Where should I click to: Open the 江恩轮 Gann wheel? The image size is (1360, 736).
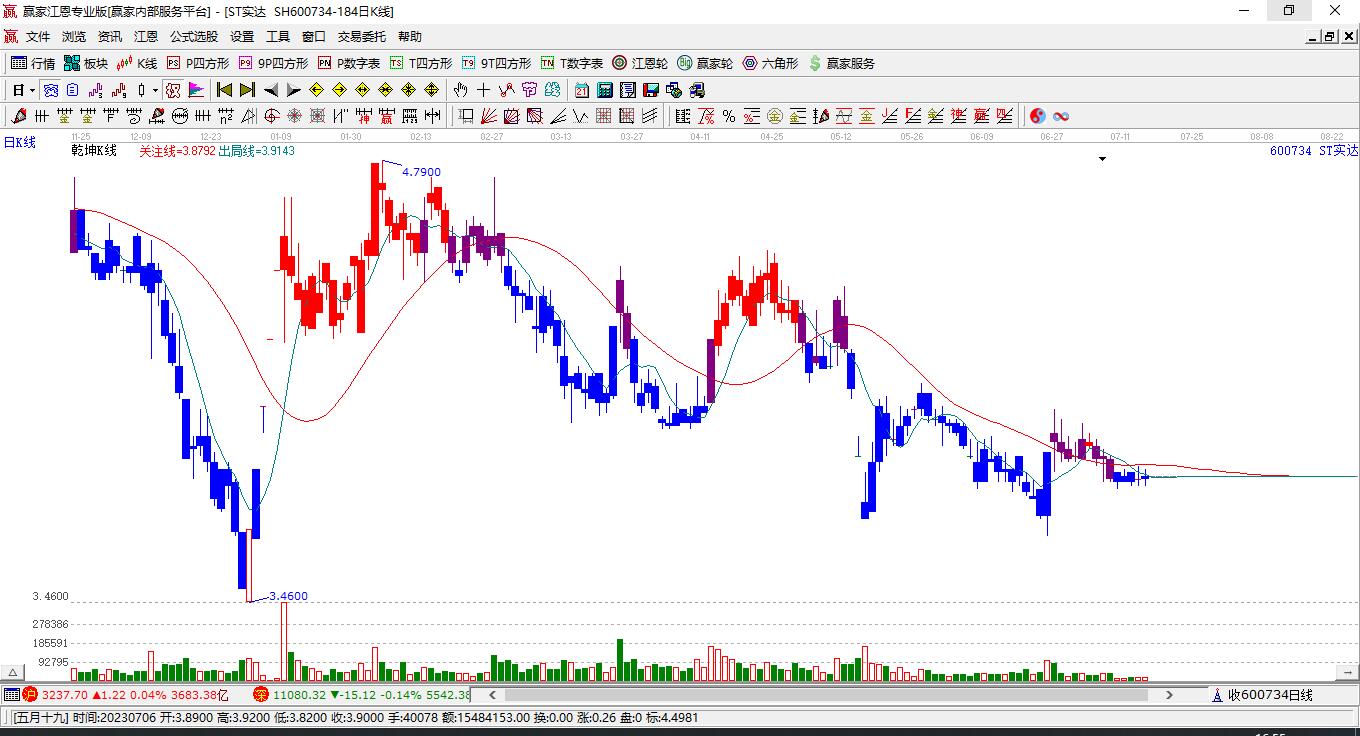pyautogui.click(x=640, y=63)
